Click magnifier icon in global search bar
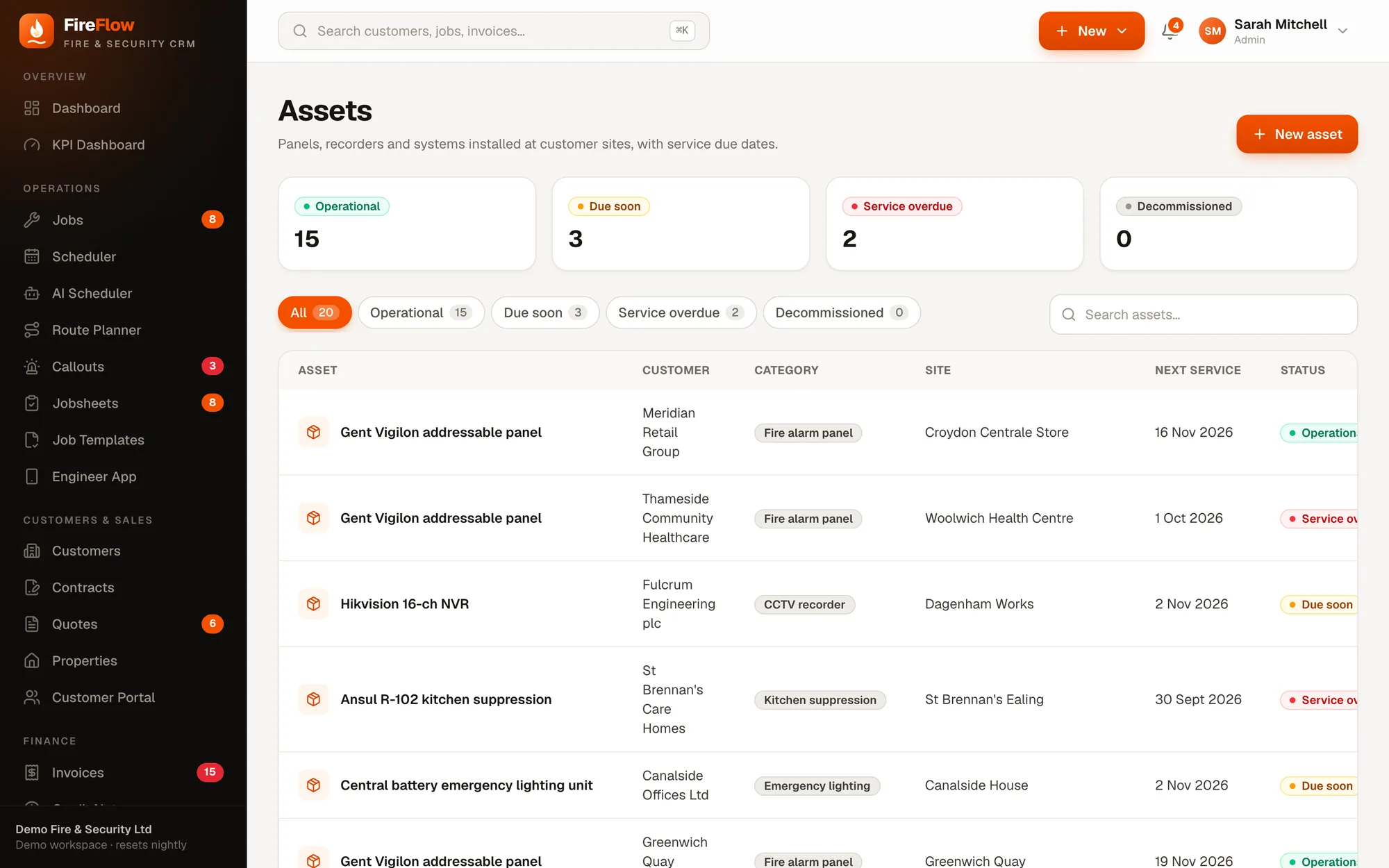 [x=300, y=31]
